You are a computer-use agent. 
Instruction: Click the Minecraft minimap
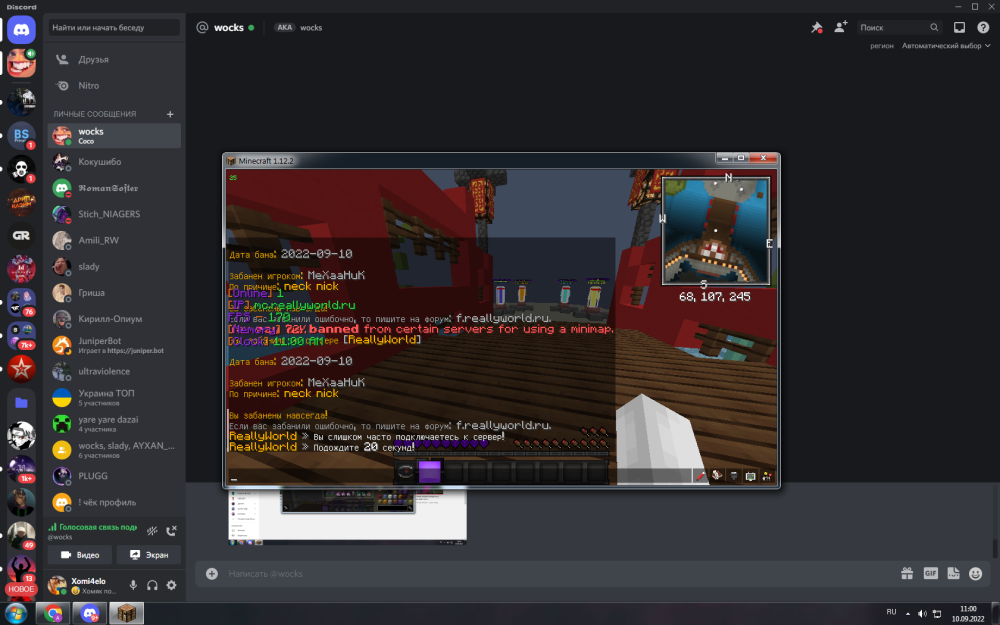point(716,231)
